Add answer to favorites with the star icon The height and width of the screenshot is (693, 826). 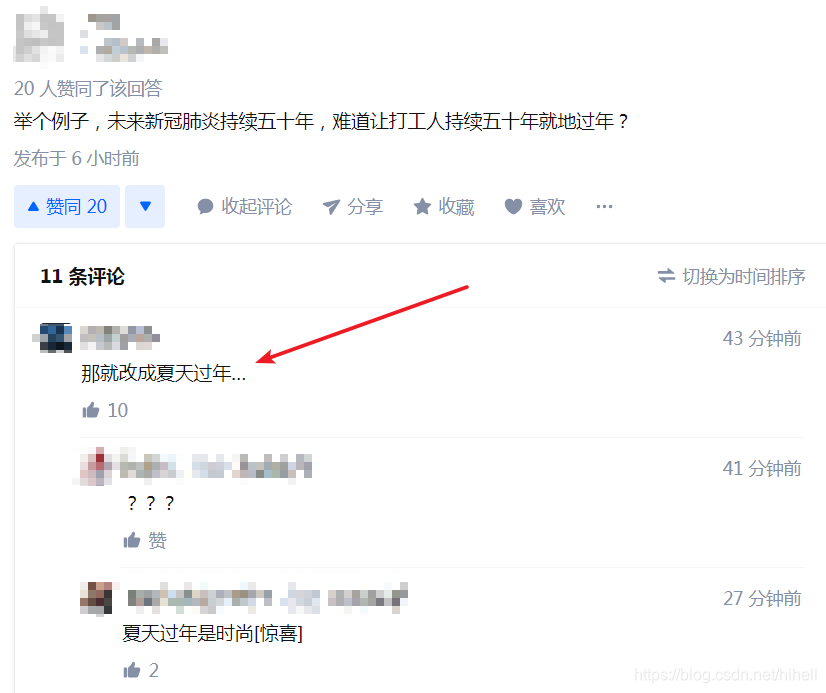pyautogui.click(x=422, y=206)
